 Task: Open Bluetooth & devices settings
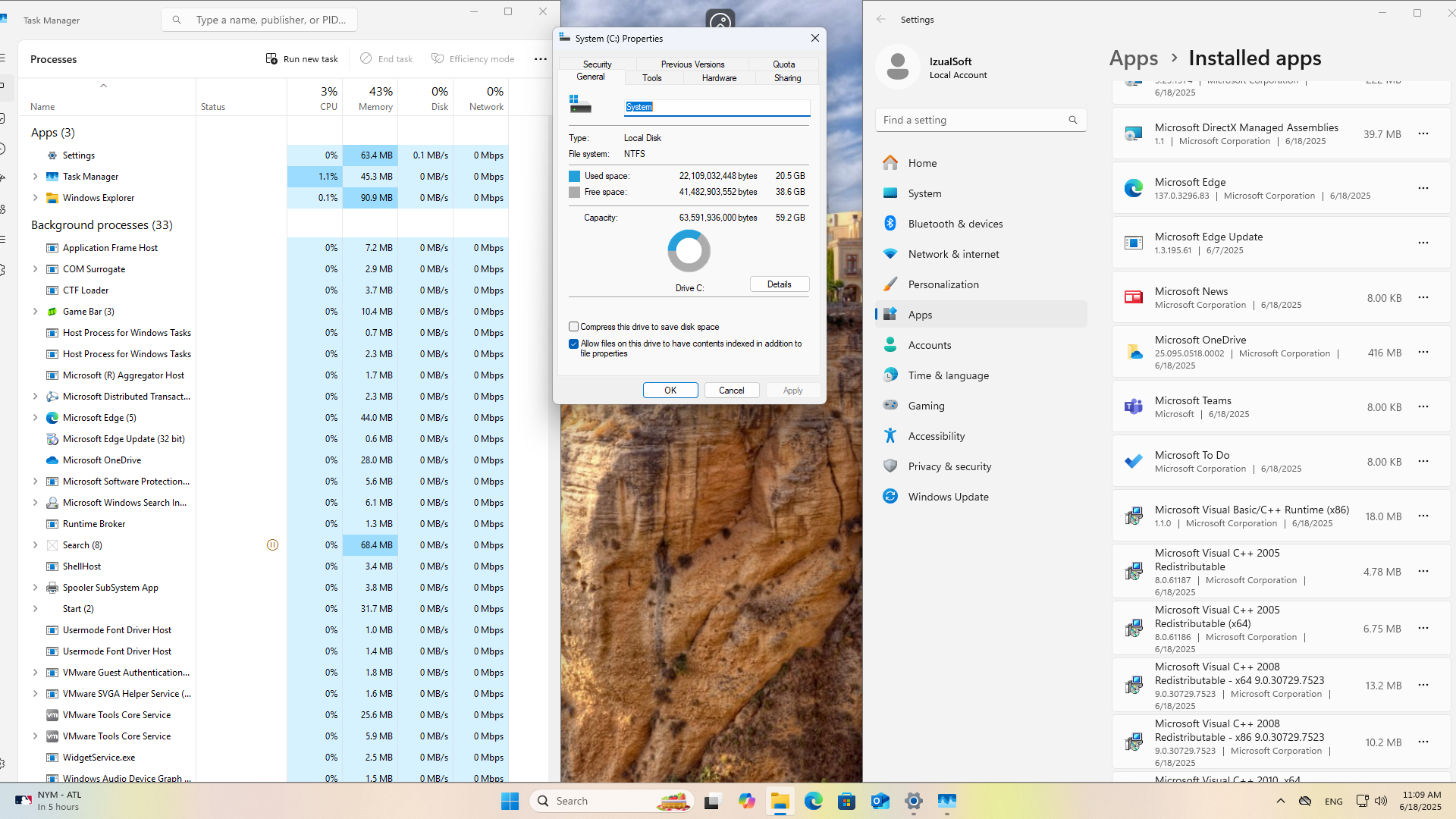pyautogui.click(x=981, y=224)
